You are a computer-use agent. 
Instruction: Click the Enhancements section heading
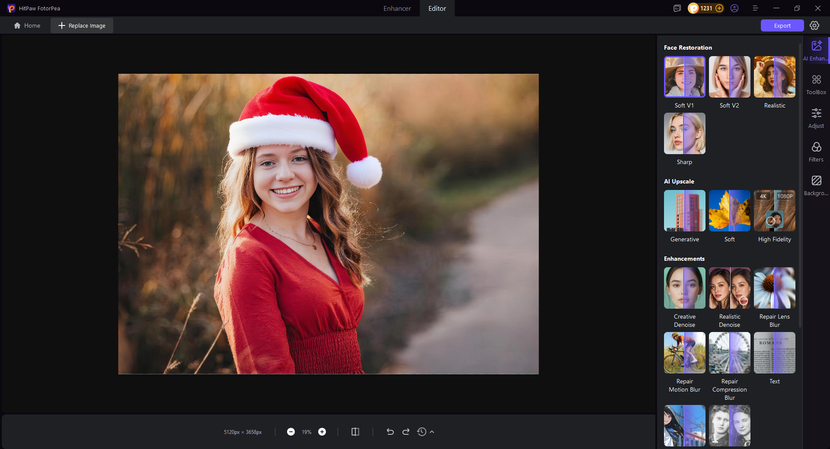(684, 259)
